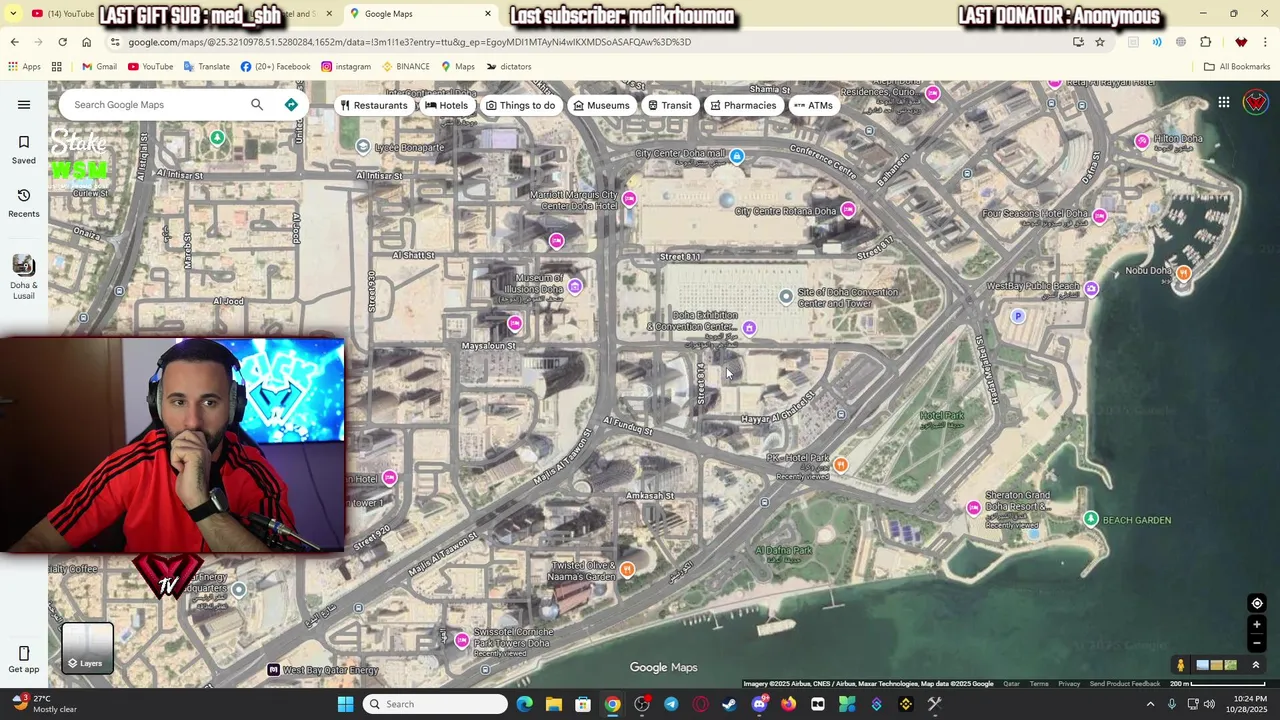Close the Google Maps browser tab

pos(488,14)
